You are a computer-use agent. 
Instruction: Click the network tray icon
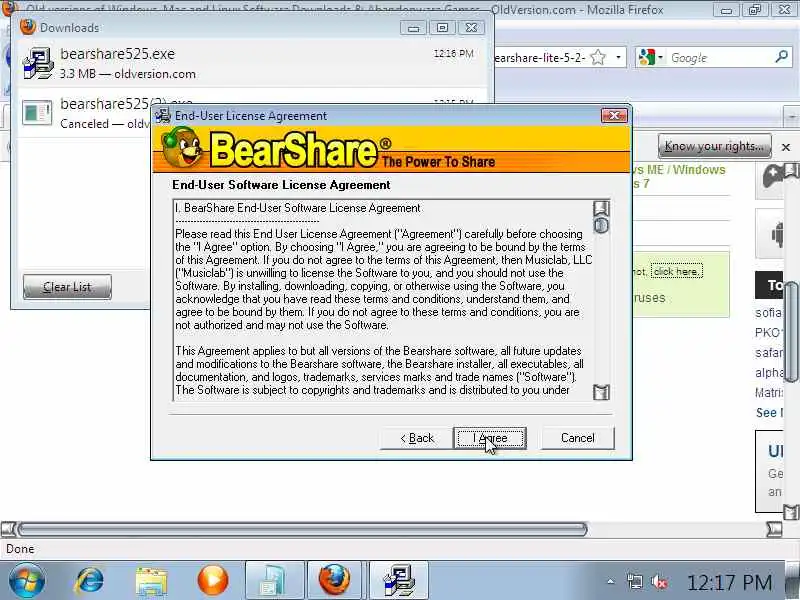[635, 582]
